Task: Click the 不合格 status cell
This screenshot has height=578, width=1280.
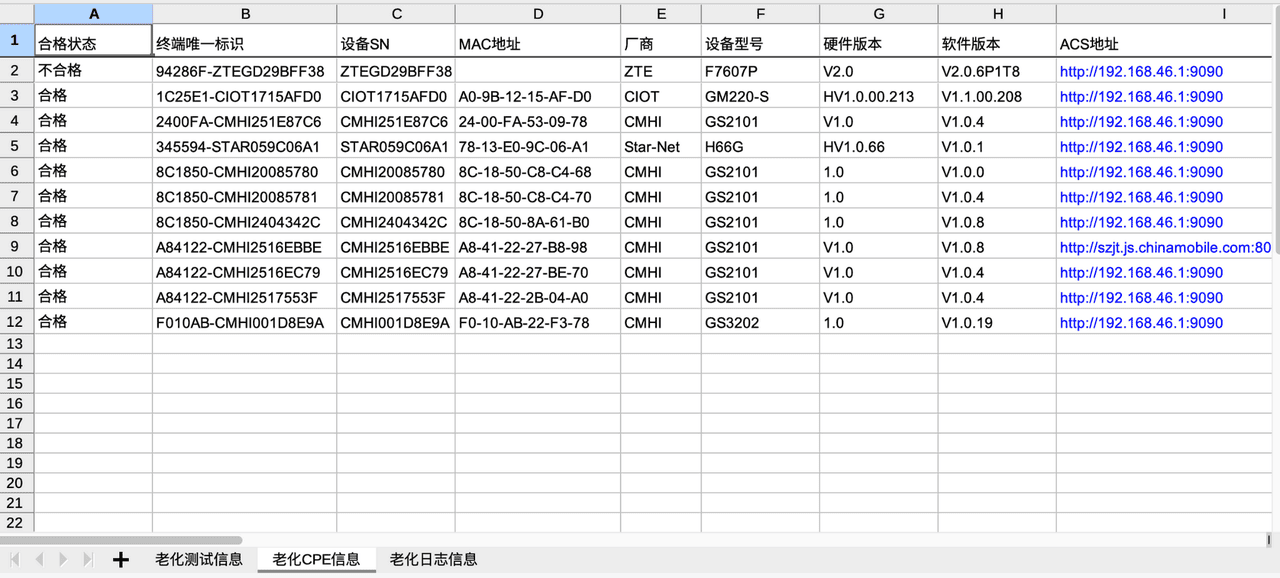Action: click(x=60, y=72)
